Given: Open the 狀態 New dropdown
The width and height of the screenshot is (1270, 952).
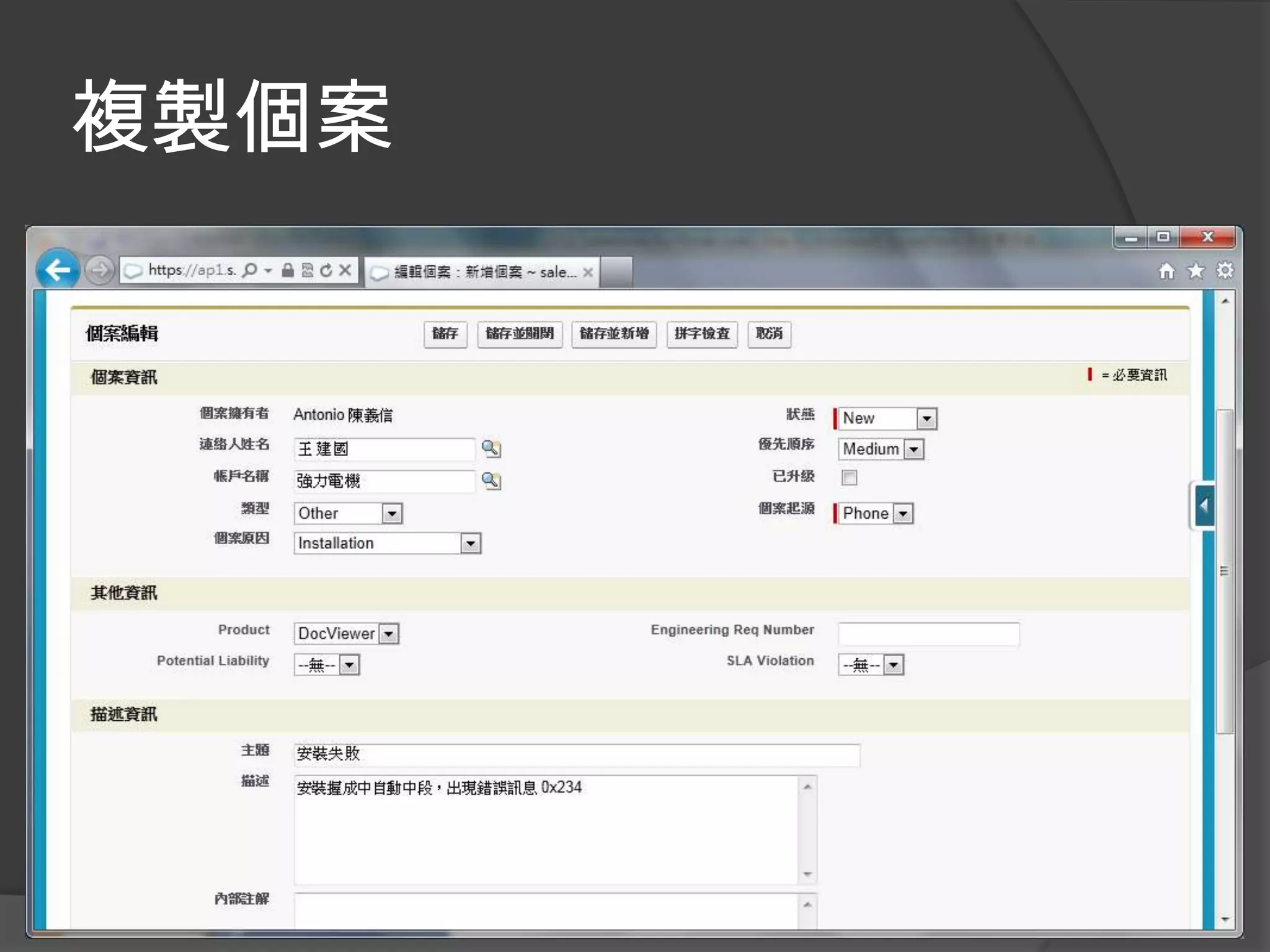Looking at the screenshot, I should click(887, 418).
